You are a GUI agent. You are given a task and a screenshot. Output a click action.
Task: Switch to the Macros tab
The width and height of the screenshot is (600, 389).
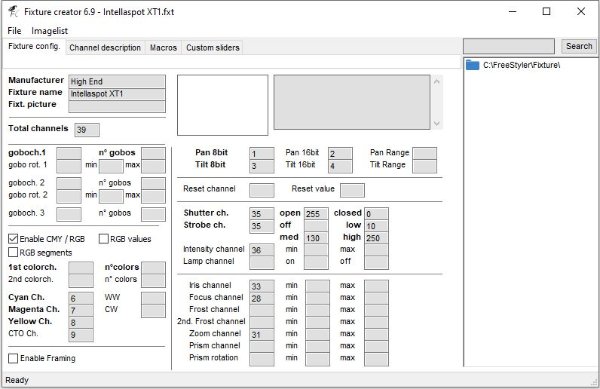(x=163, y=48)
